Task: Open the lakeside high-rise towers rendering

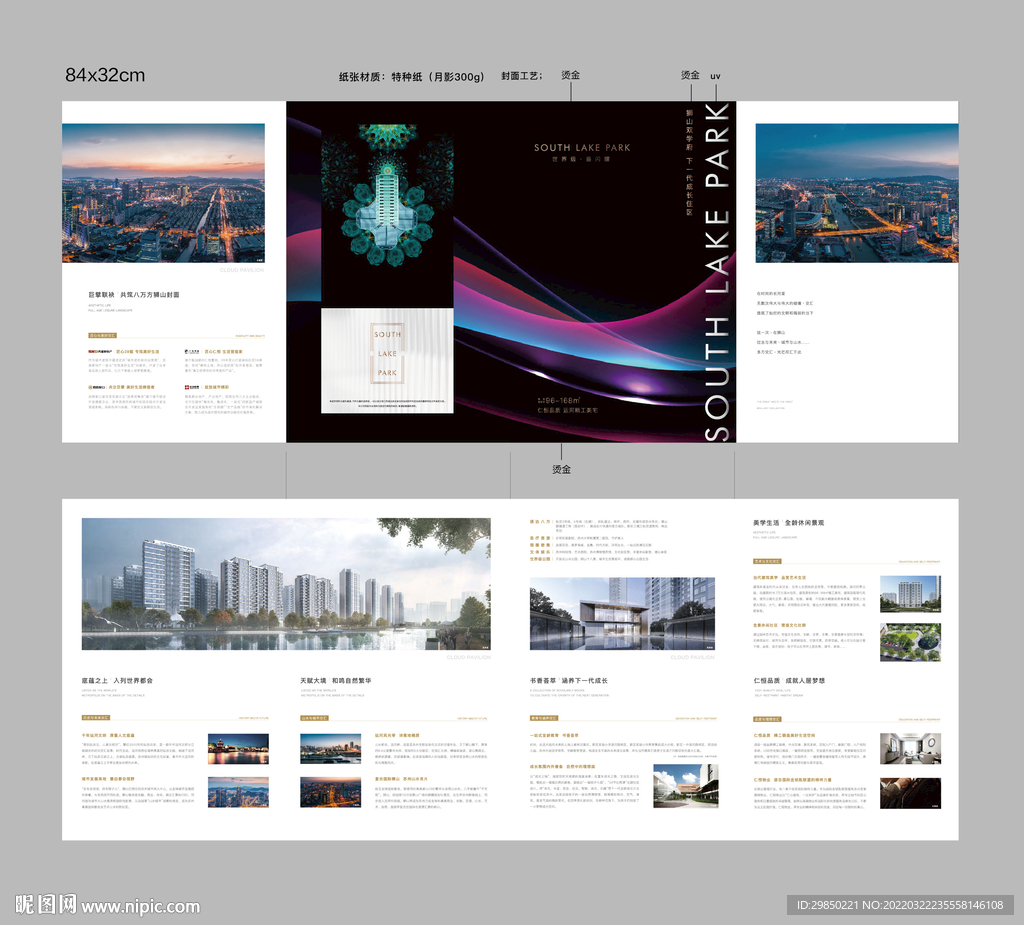Action: click(286, 584)
